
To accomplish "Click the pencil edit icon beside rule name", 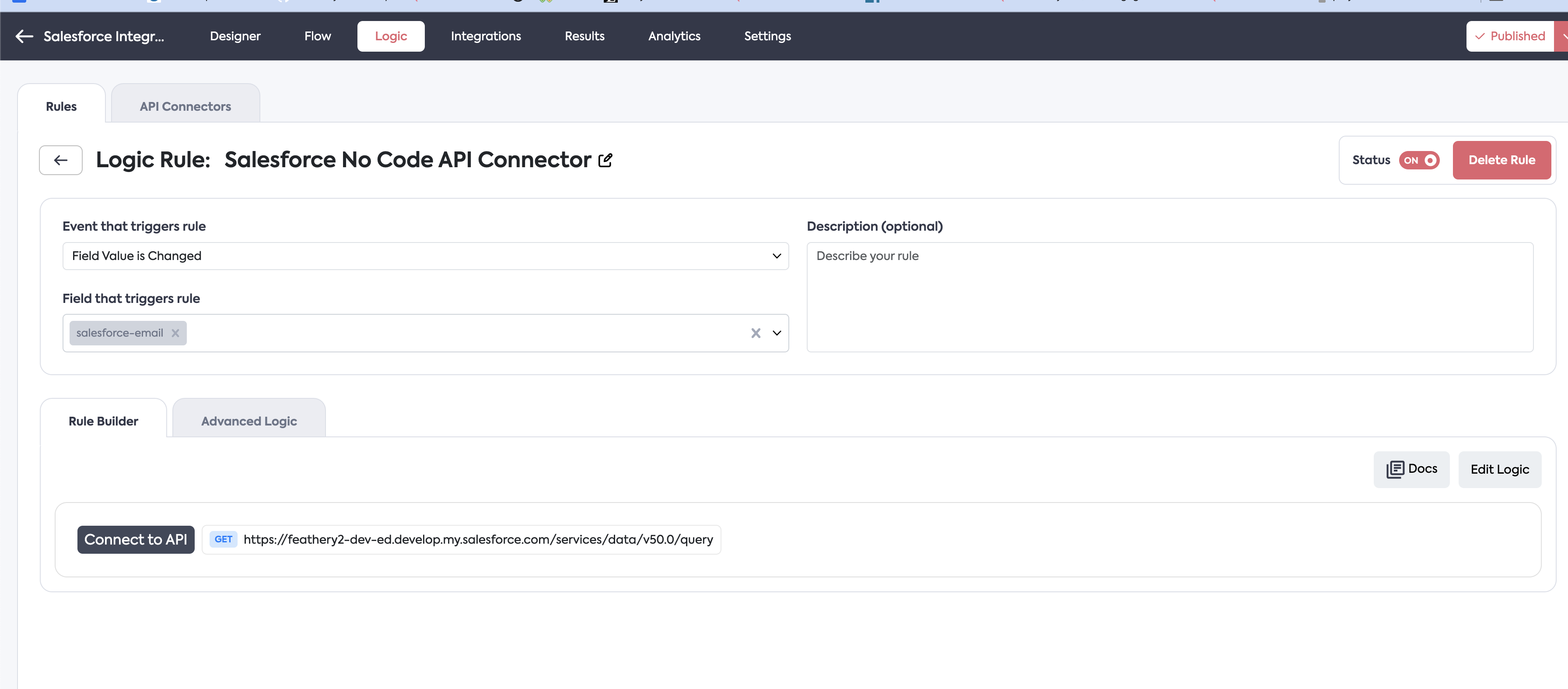I will pos(605,160).
